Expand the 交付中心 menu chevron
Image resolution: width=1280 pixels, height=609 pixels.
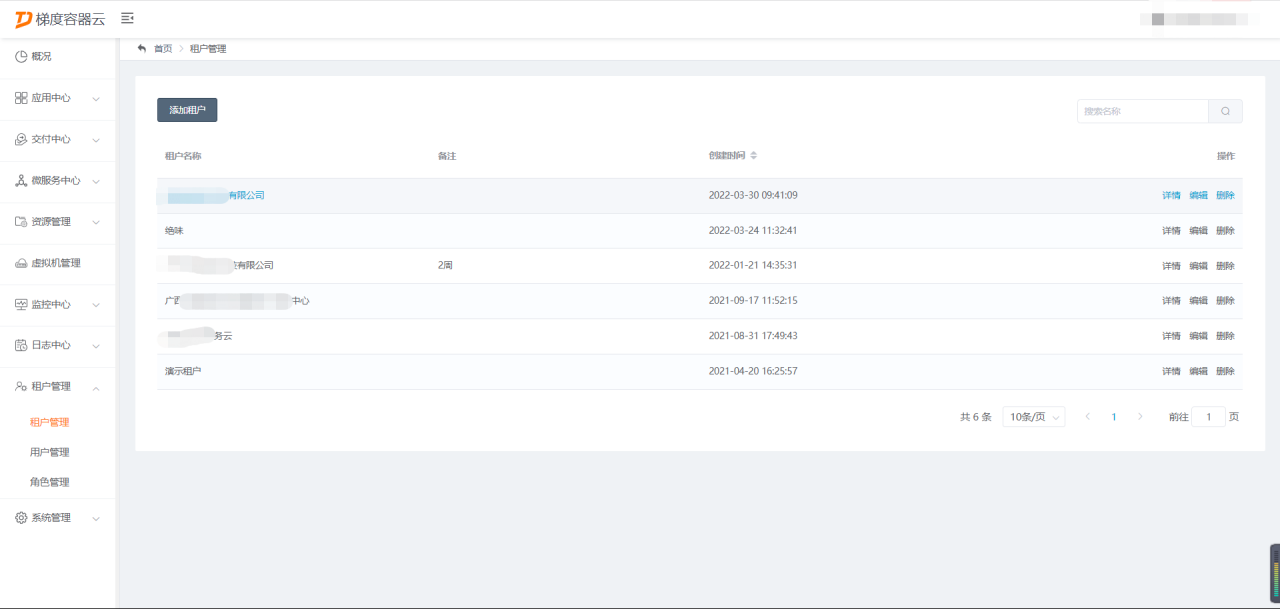tap(96, 140)
